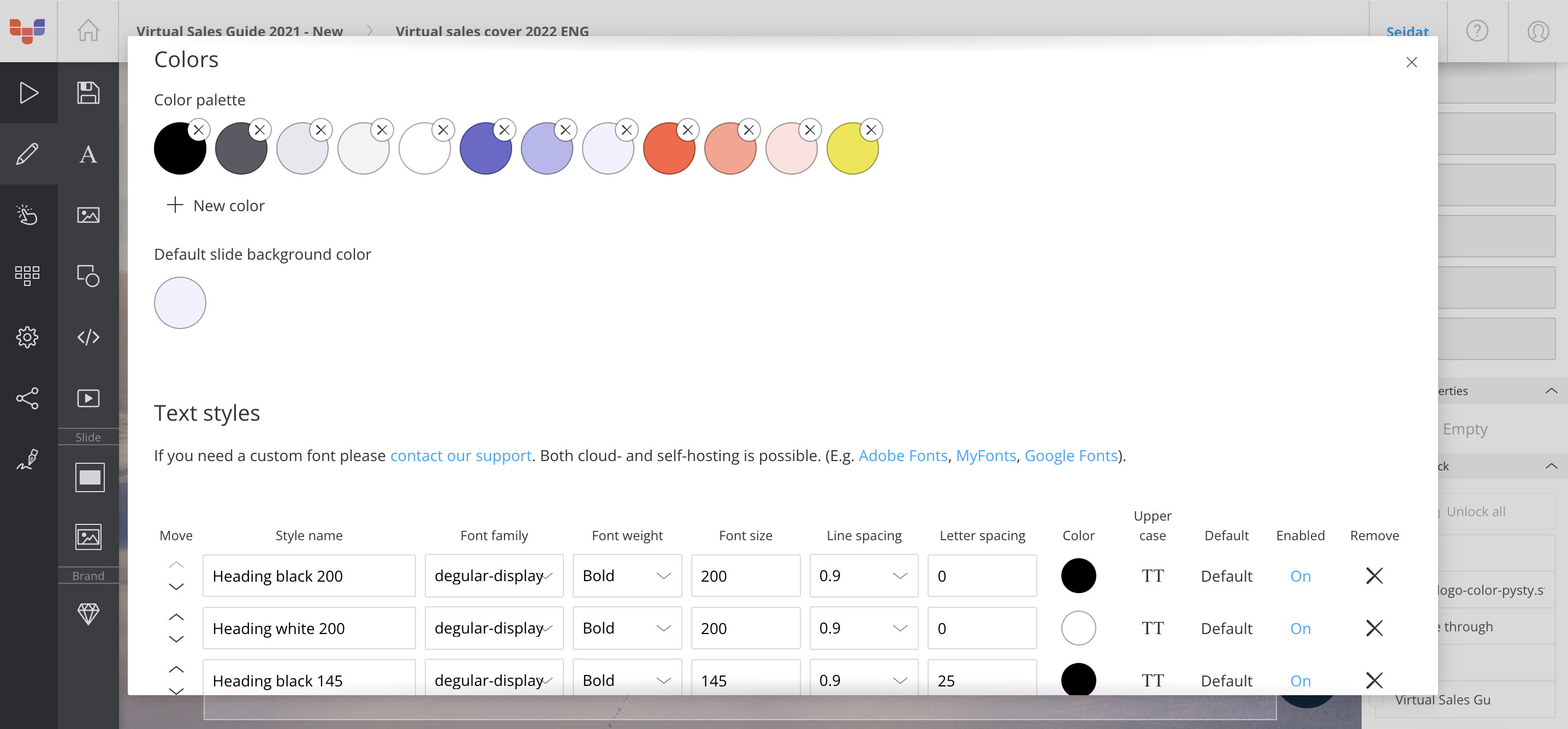Open the Brand diamond icon
The image size is (1568, 729).
[x=88, y=613]
